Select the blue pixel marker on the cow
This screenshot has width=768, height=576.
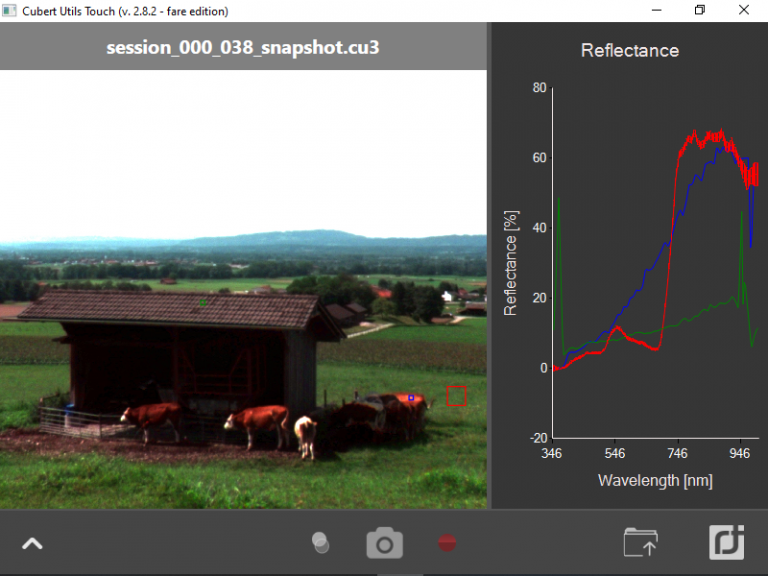tap(411, 398)
